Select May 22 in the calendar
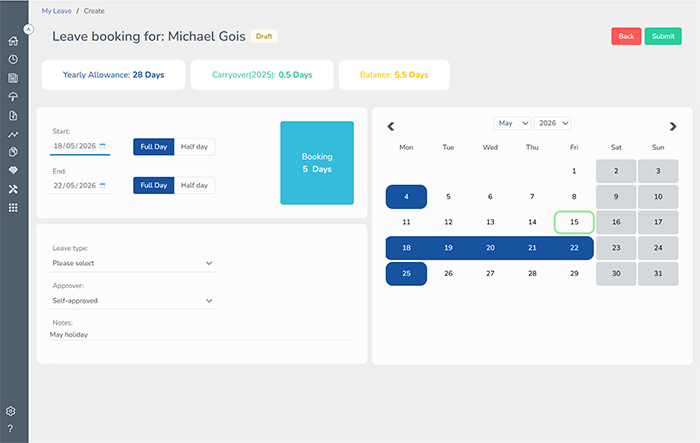Viewport: 700px width, 443px height. pos(574,248)
